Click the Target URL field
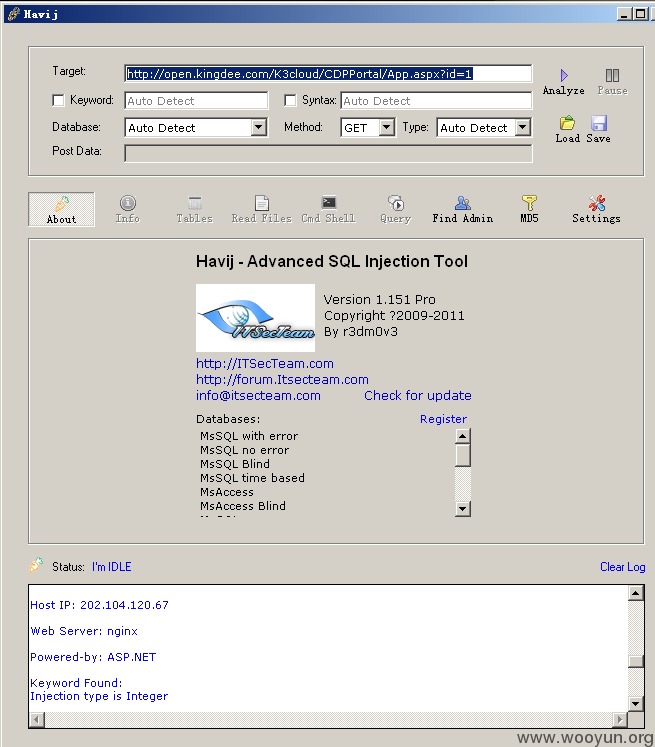655x747 pixels. [x=328, y=74]
